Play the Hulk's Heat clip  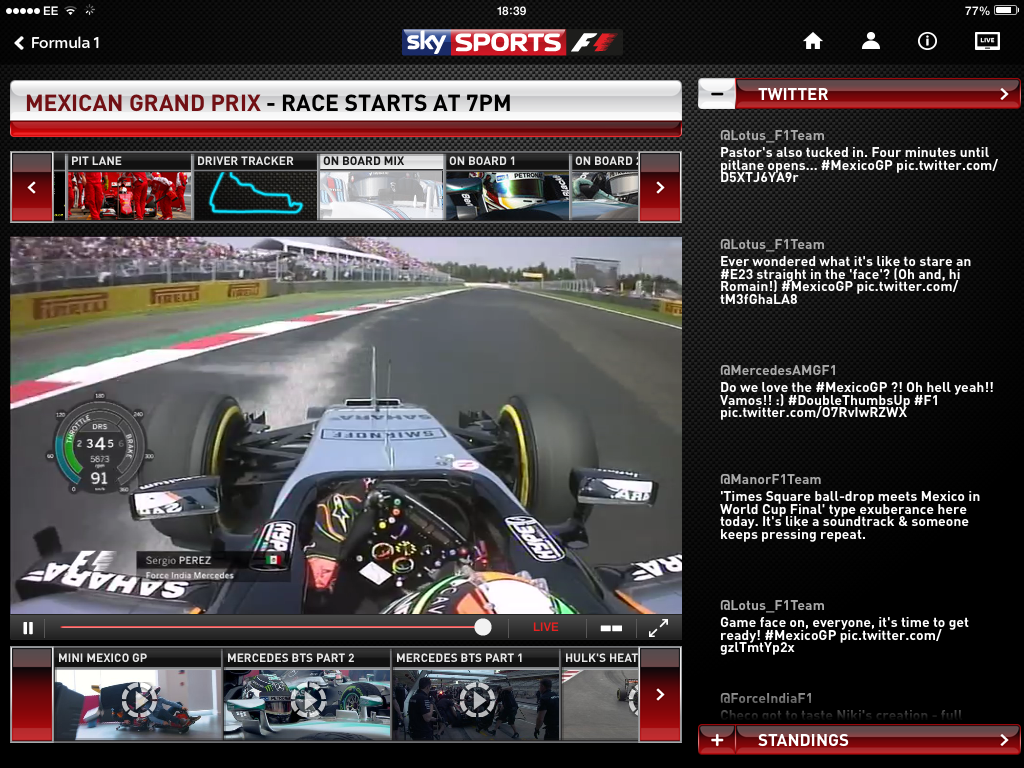600,695
